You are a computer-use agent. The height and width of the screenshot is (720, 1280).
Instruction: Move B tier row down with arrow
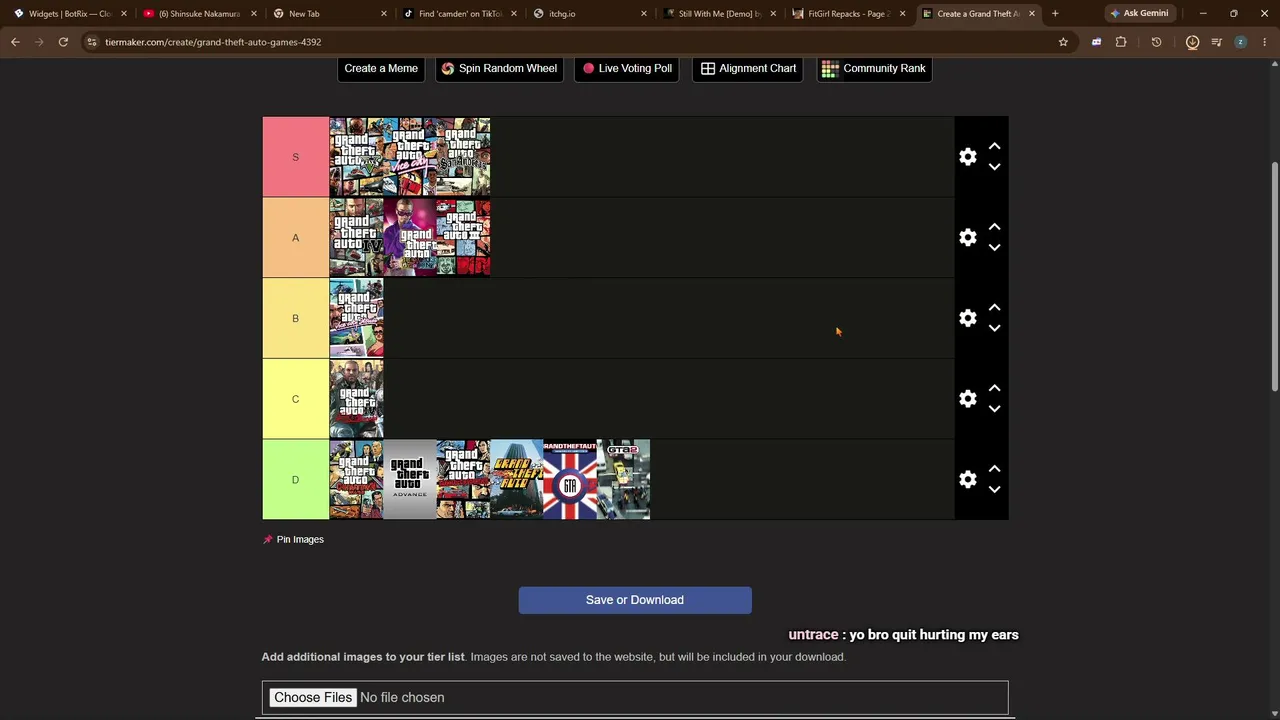pos(994,328)
